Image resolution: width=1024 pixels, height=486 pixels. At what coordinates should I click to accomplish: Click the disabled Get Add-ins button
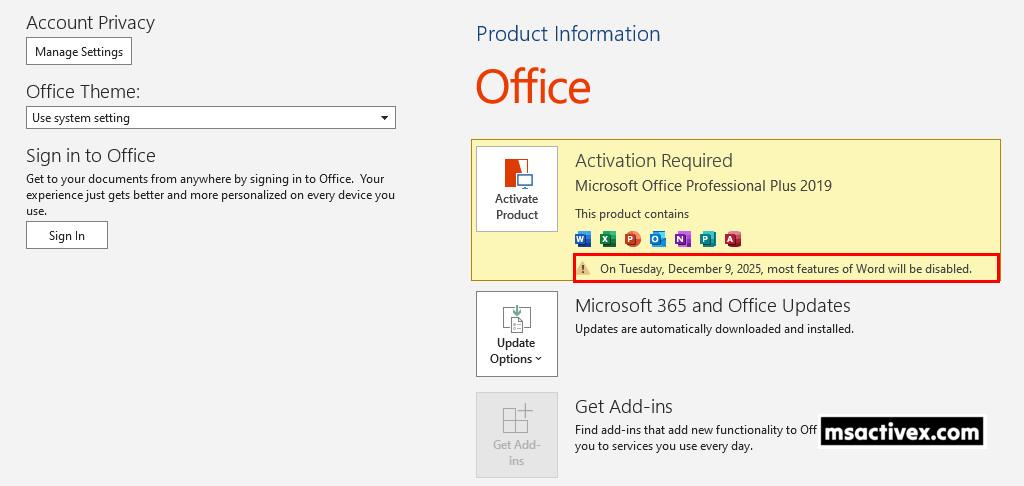[516, 434]
